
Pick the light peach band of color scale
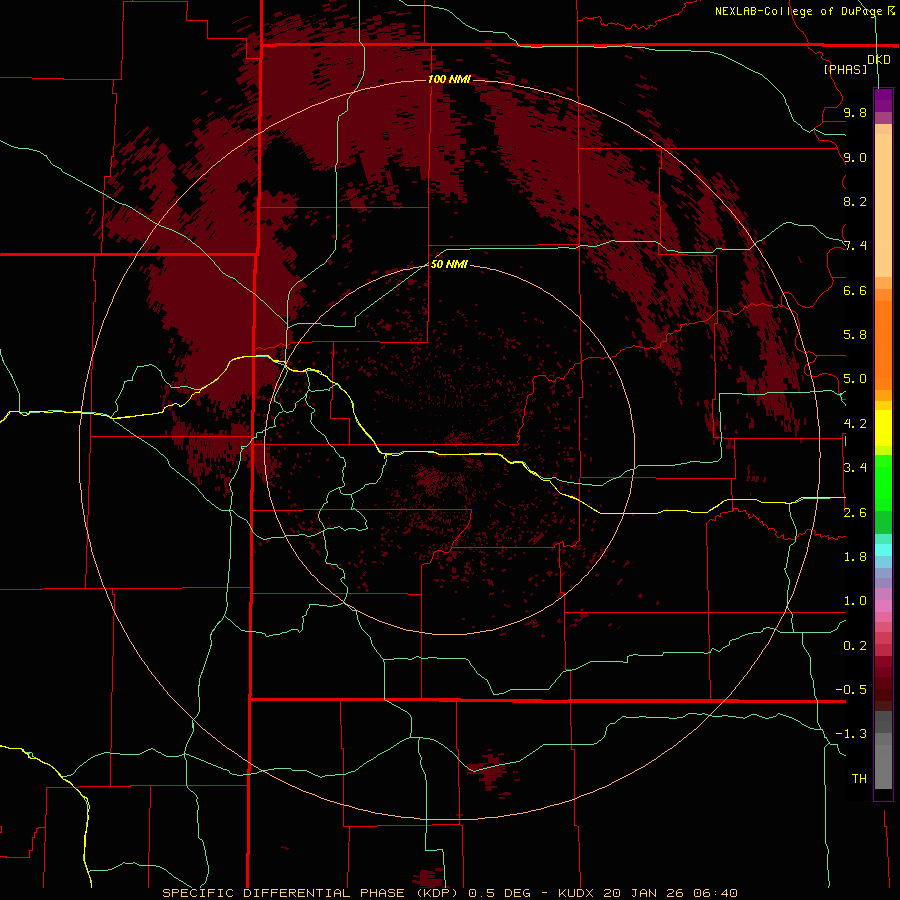(x=883, y=205)
